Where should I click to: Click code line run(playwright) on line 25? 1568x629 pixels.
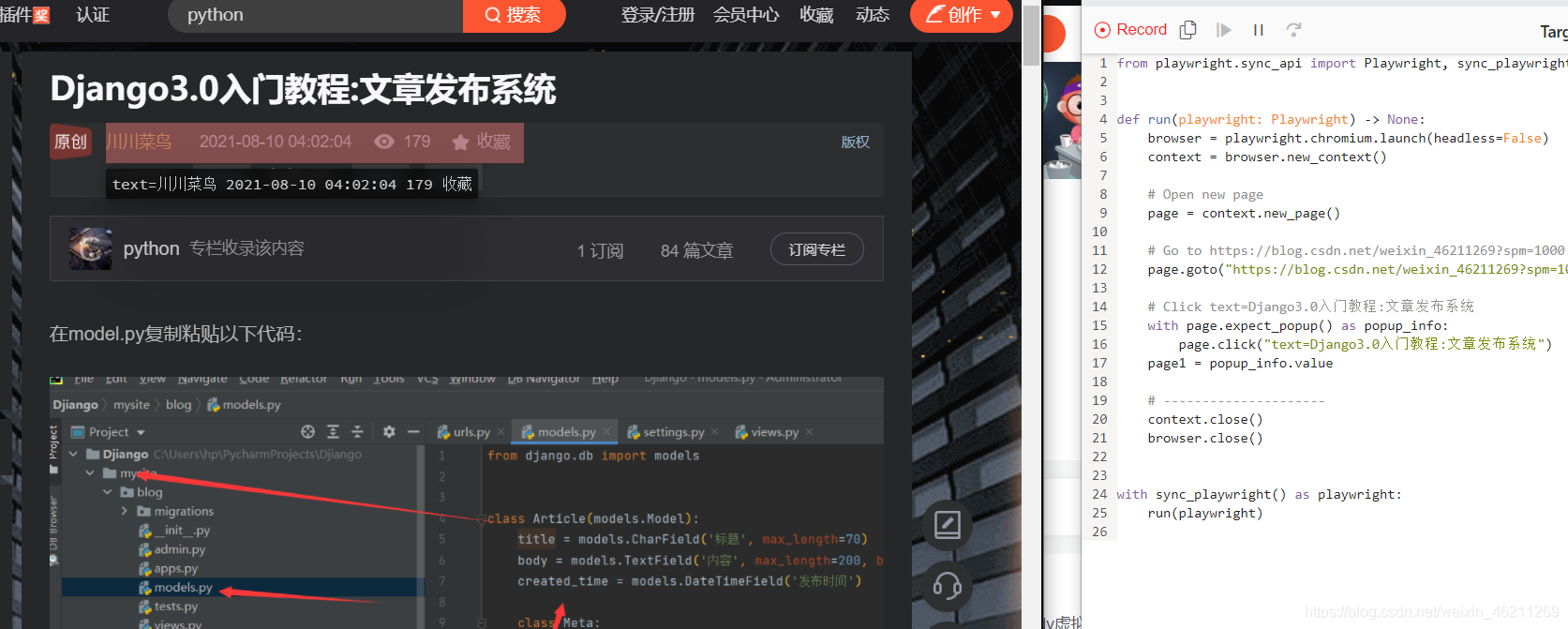click(x=1205, y=513)
